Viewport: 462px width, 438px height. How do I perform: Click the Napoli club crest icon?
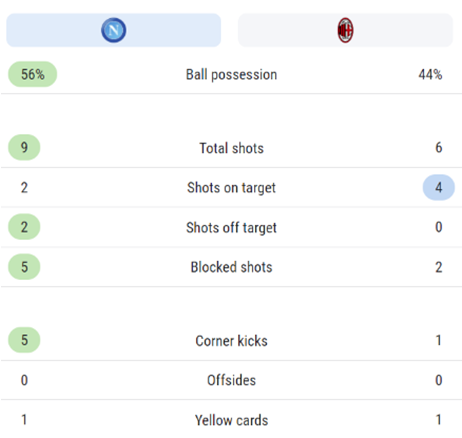coord(114,30)
